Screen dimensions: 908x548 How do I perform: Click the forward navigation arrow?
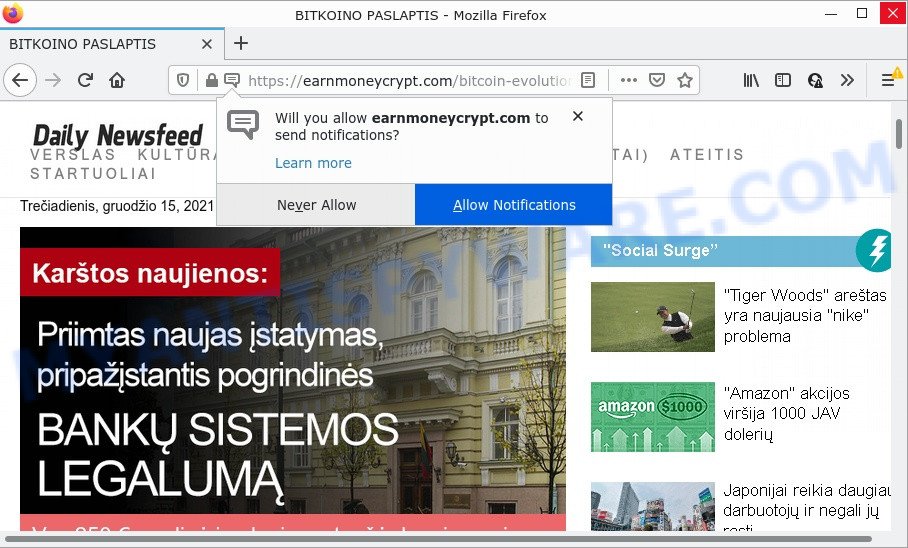point(53,80)
